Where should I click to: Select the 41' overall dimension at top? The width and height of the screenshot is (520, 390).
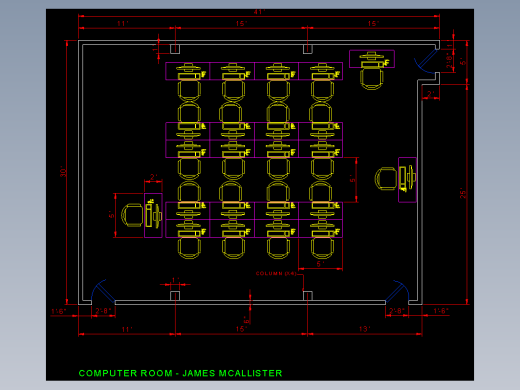pos(259,12)
